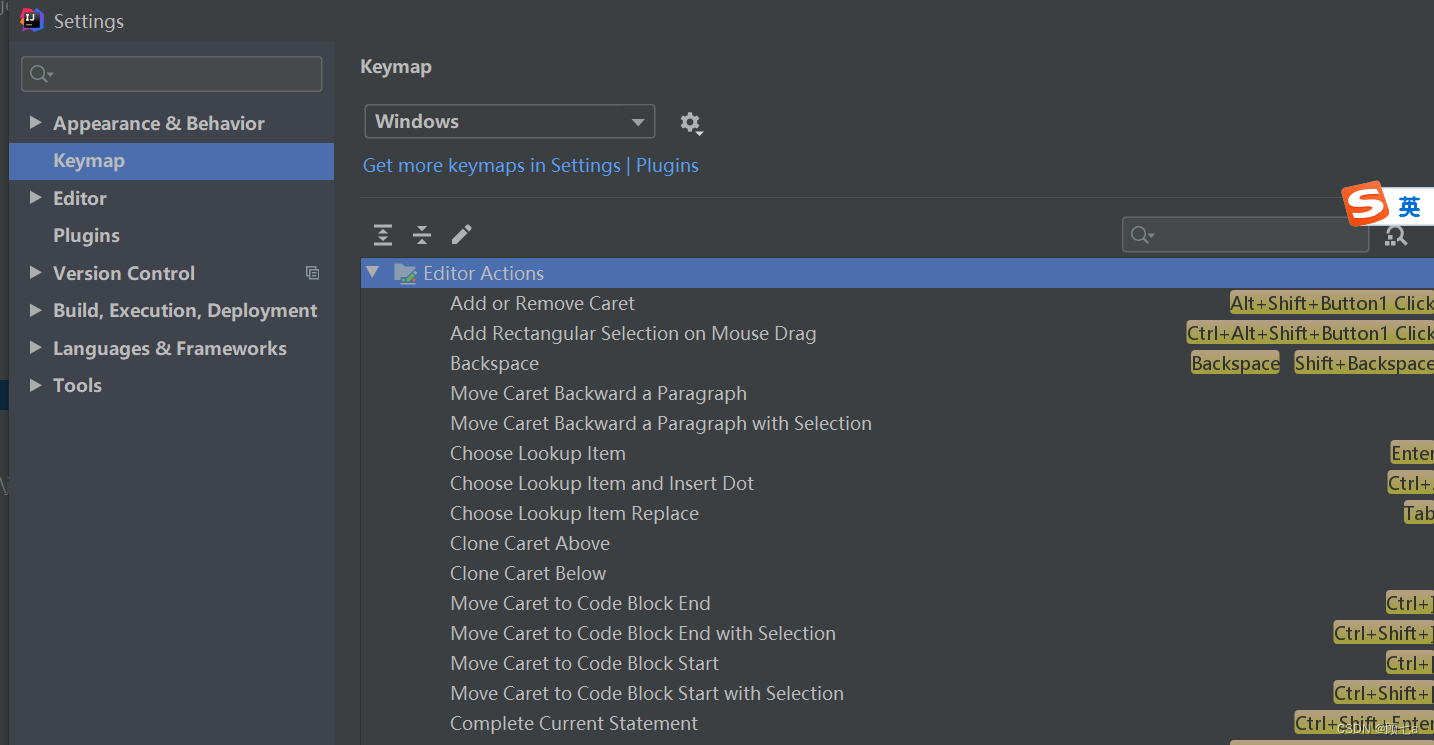This screenshot has width=1434, height=745.
Task: Click the magnifier icon in settings search
Action: tap(40, 74)
